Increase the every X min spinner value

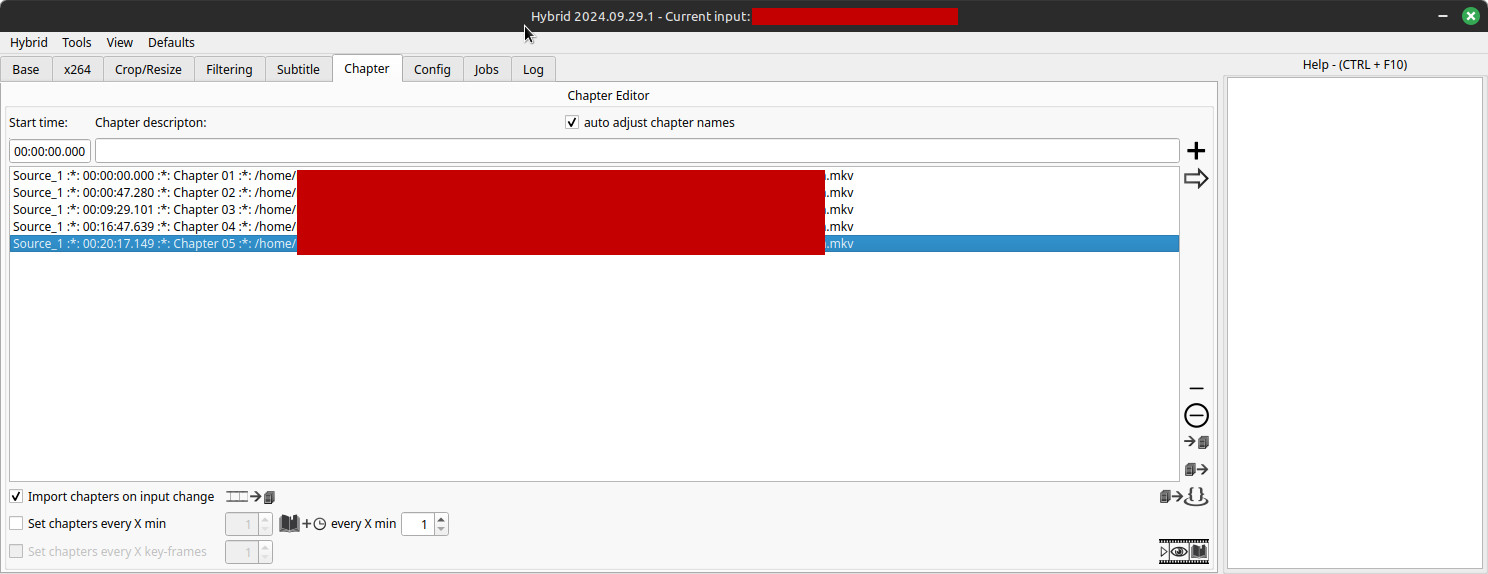click(x=441, y=519)
